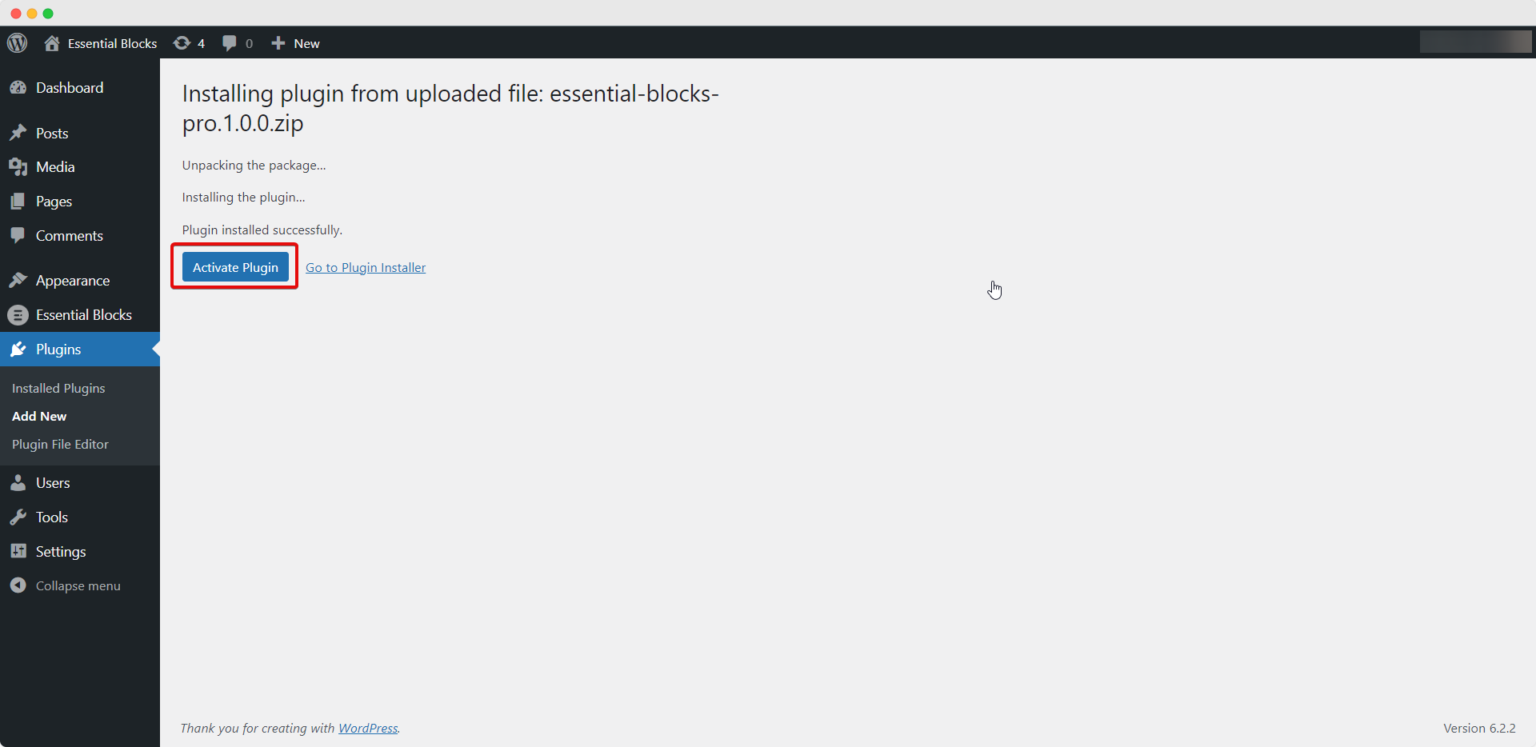Open Appearance using the brush icon
1536x747 pixels.
coord(18,280)
